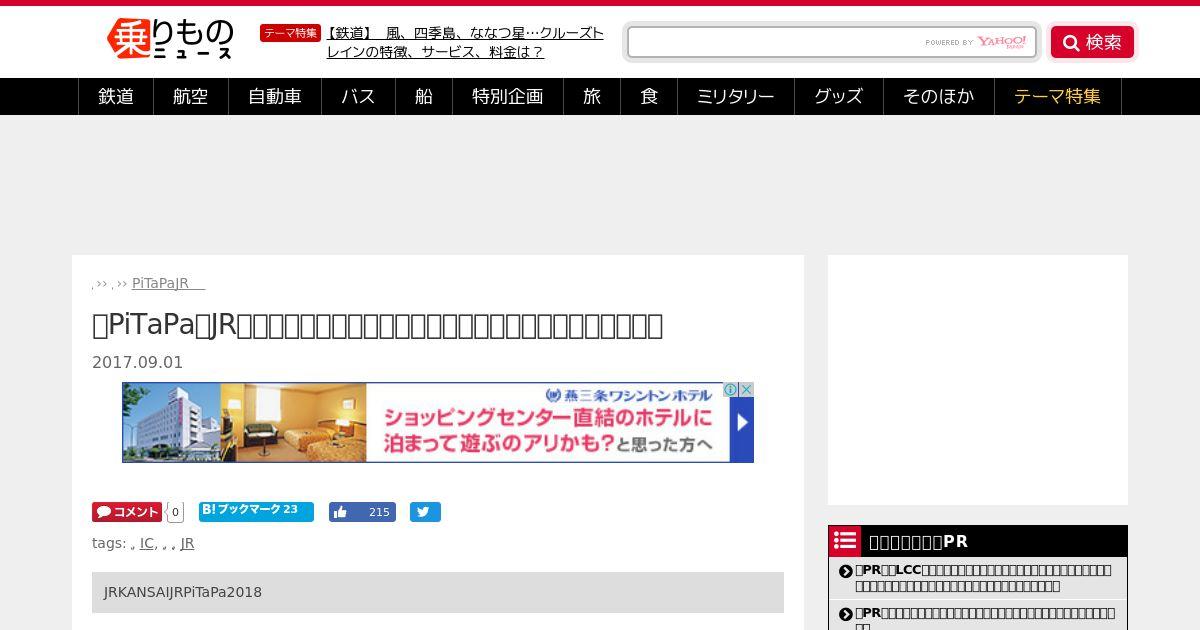Click the comment count 0 bubble
Viewport: 1200px width, 630px height.
tap(175, 512)
